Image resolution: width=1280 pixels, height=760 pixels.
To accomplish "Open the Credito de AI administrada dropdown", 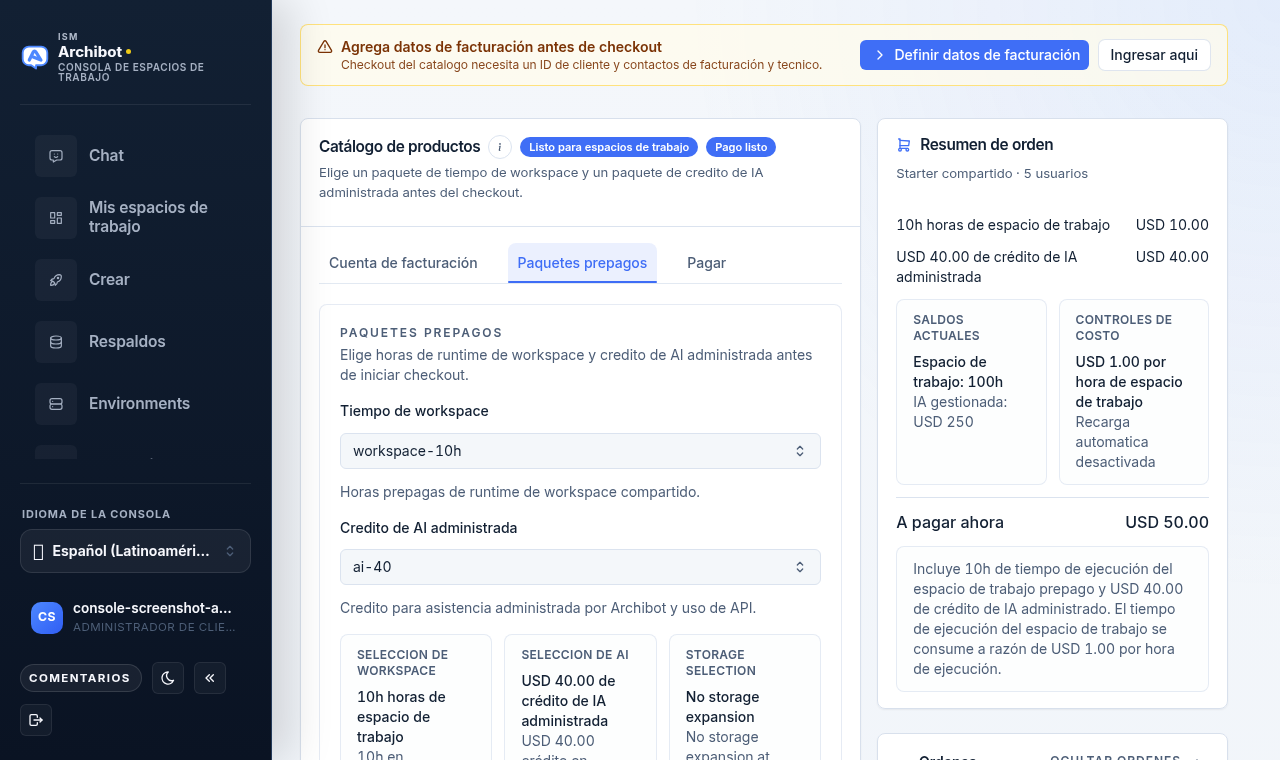I will pyautogui.click(x=580, y=567).
